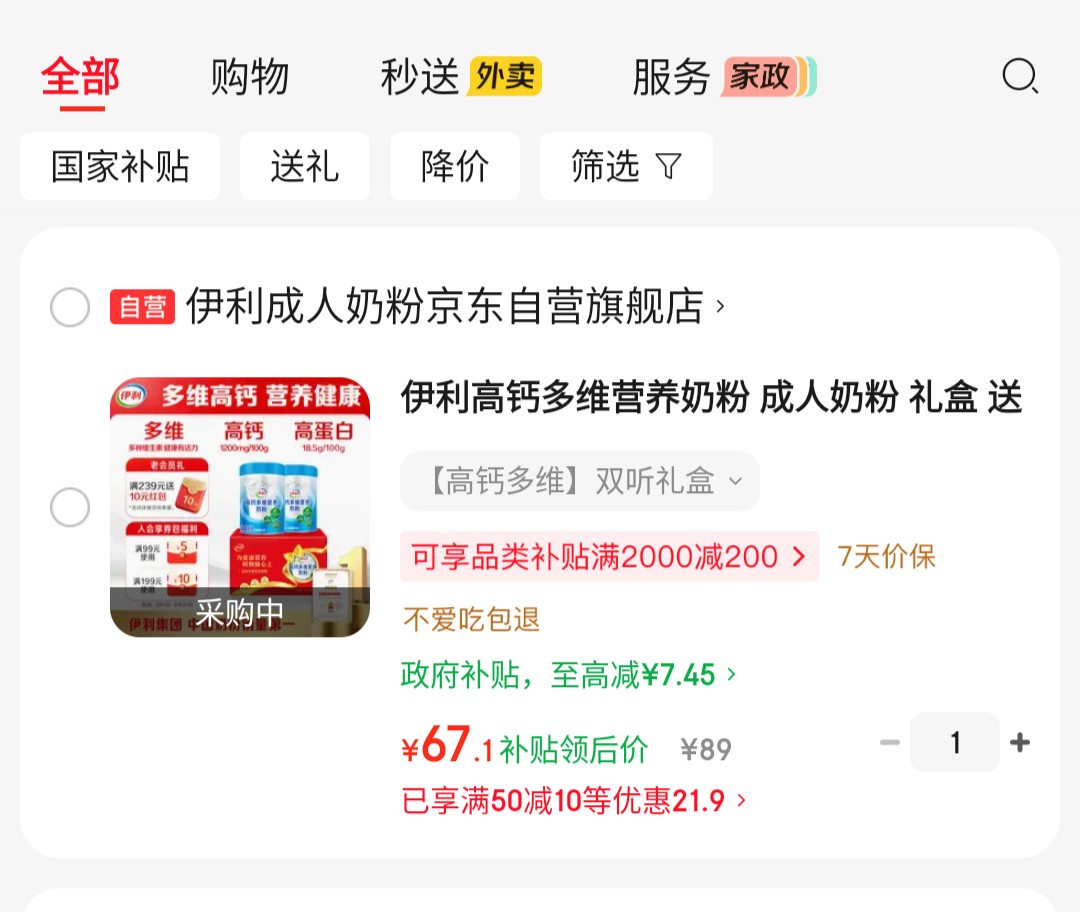The height and width of the screenshot is (912, 1080).
Task: Tap the red 自营 badge
Action: point(142,307)
